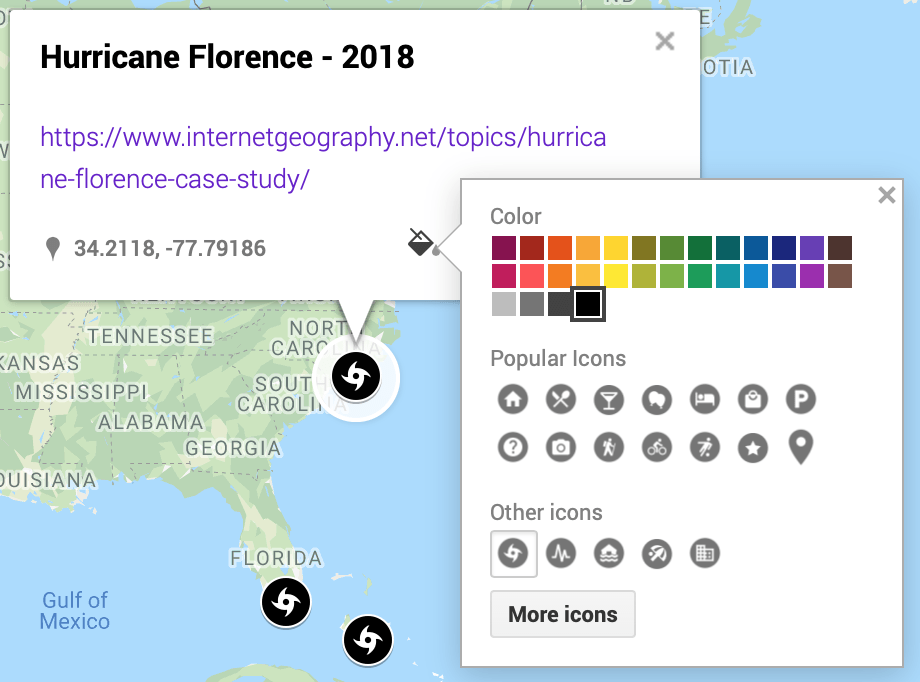The image size is (920, 682).
Task: Close the Hurricane Florence info window
Action: click(664, 41)
